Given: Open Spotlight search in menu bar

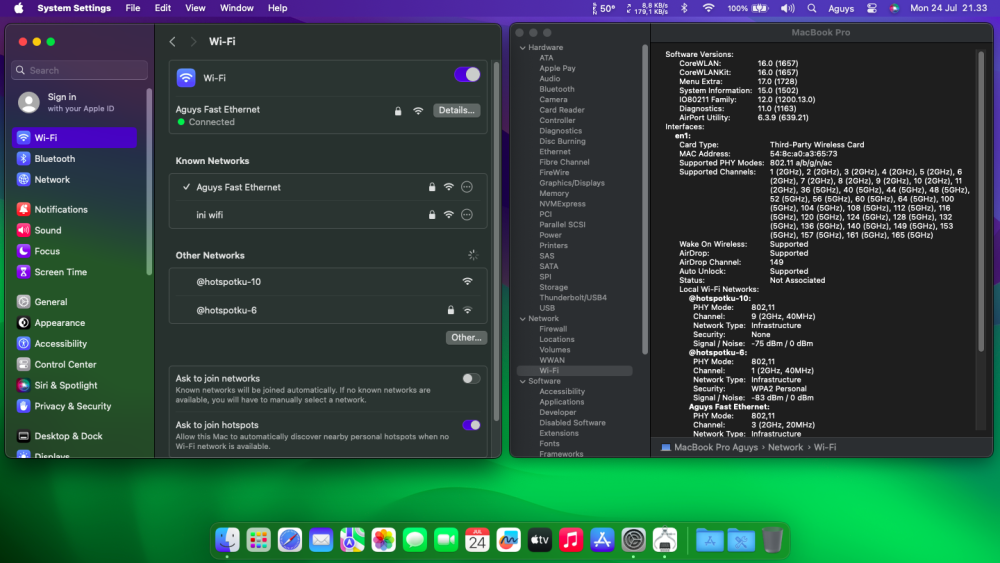Looking at the screenshot, I should click(x=811, y=8).
